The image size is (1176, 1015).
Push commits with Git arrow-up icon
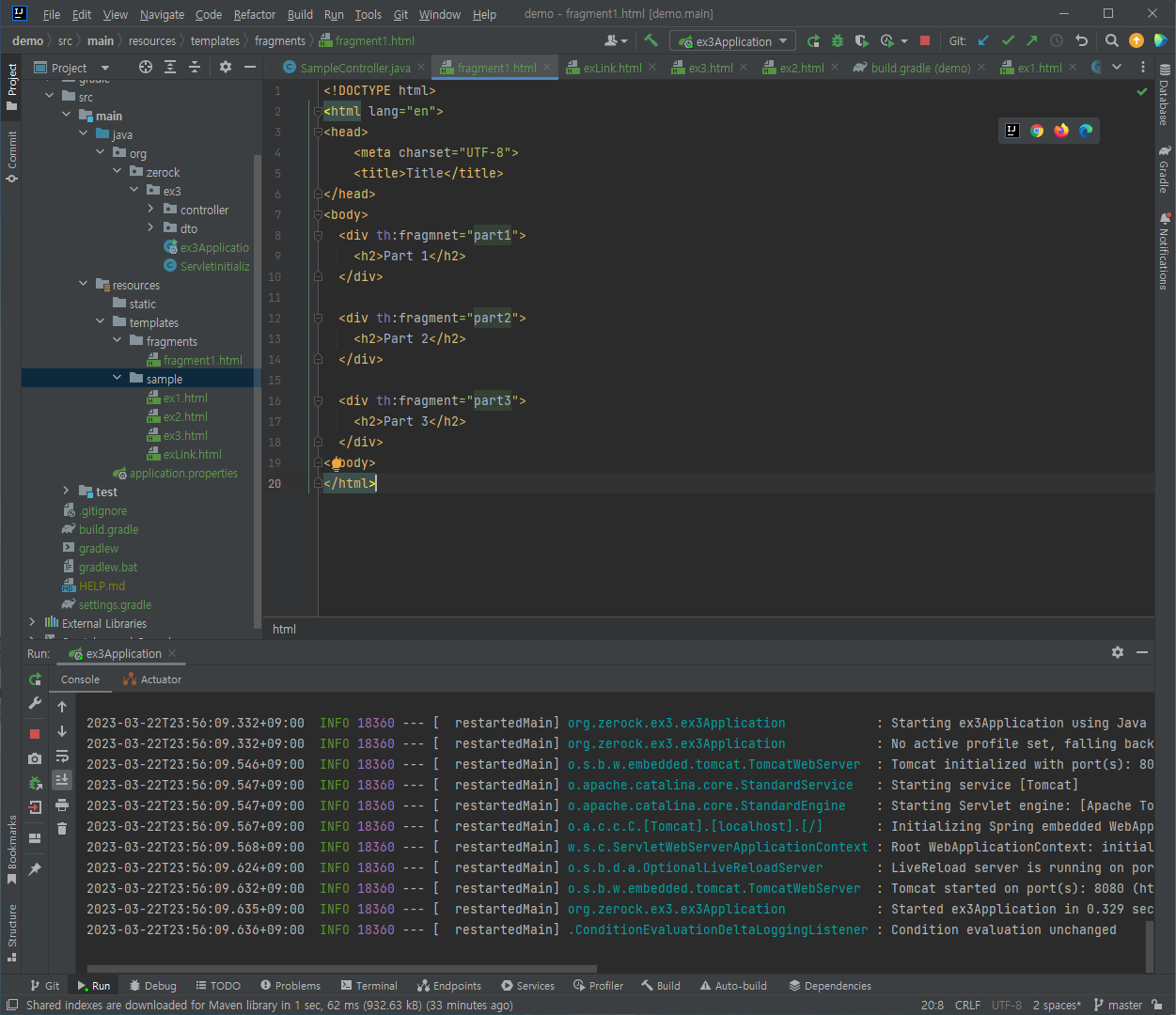click(1032, 40)
